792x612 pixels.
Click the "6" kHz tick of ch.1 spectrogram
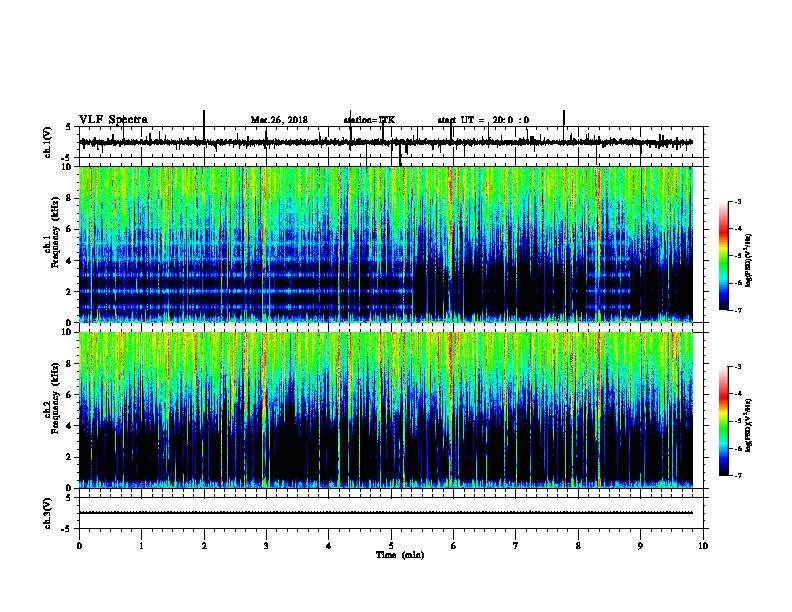(x=69, y=229)
